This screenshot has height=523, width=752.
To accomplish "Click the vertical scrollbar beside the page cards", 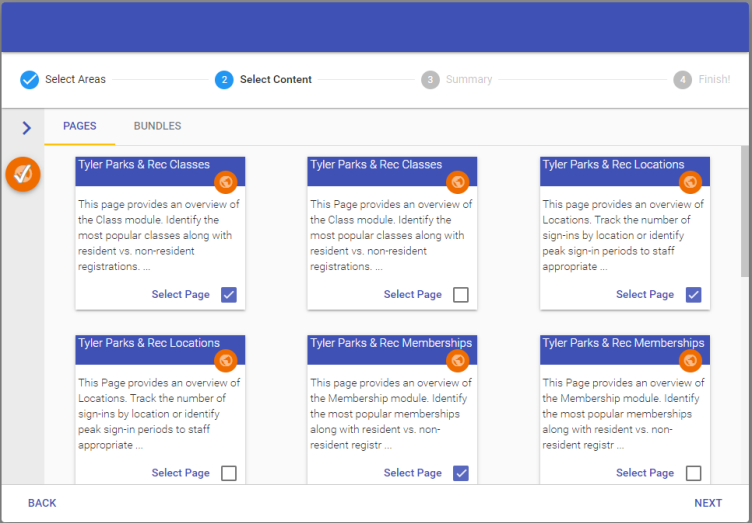I will click(x=745, y=210).
